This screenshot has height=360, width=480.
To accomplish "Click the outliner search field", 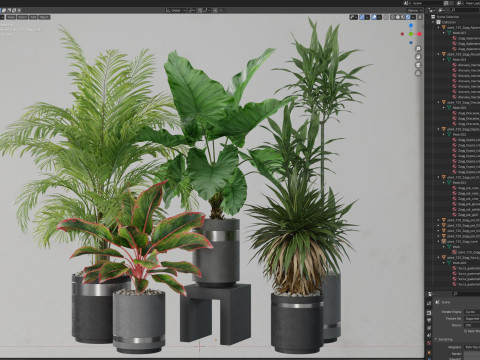I will [465, 10].
